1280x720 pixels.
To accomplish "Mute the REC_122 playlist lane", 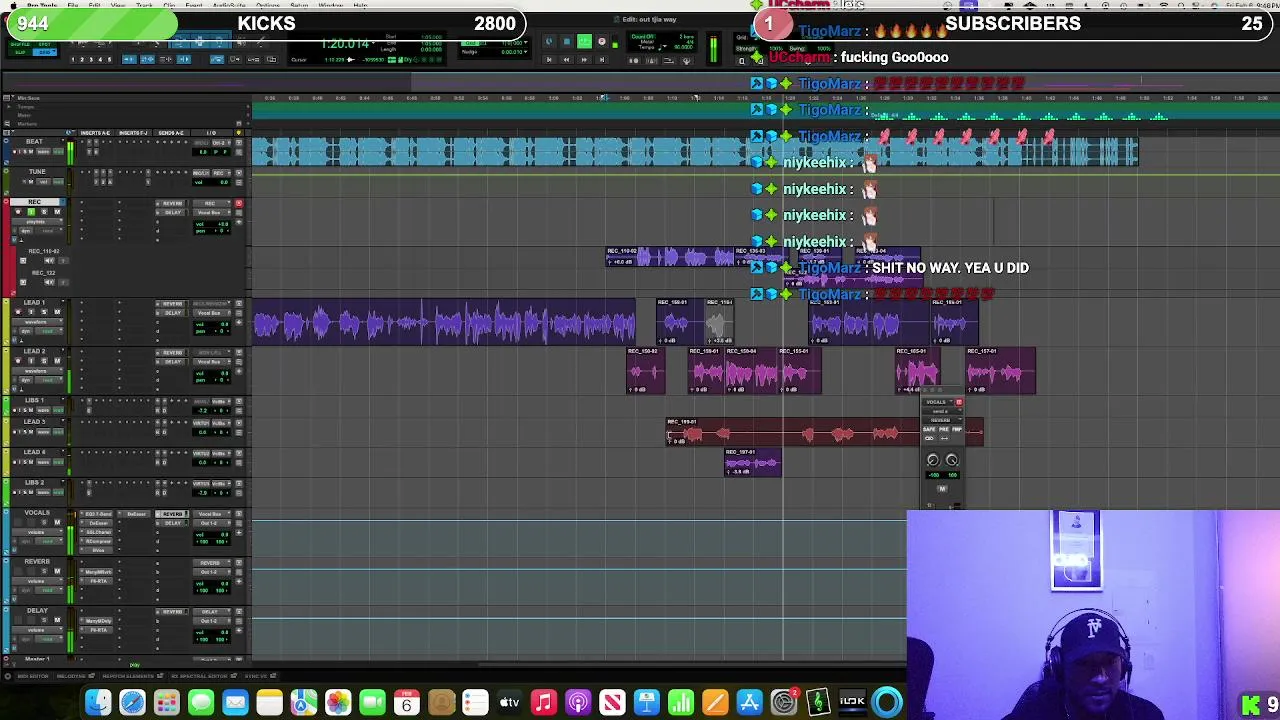I will pyautogui.click(x=49, y=282).
